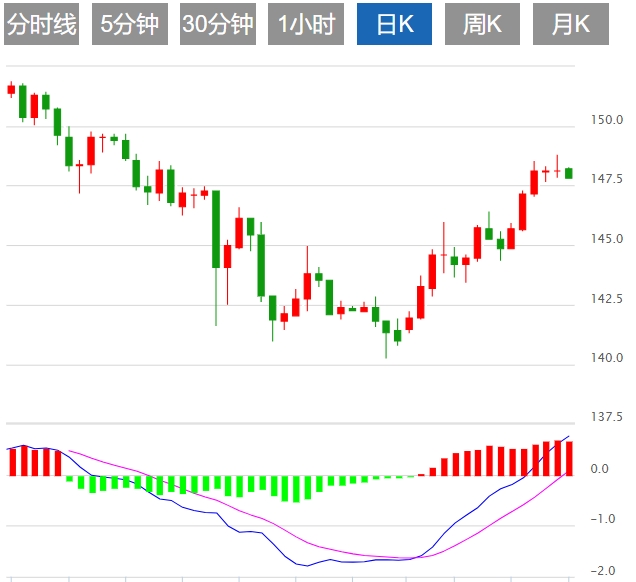
Task: Click the 0.0 MACD axis label
Action: [x=601, y=469]
